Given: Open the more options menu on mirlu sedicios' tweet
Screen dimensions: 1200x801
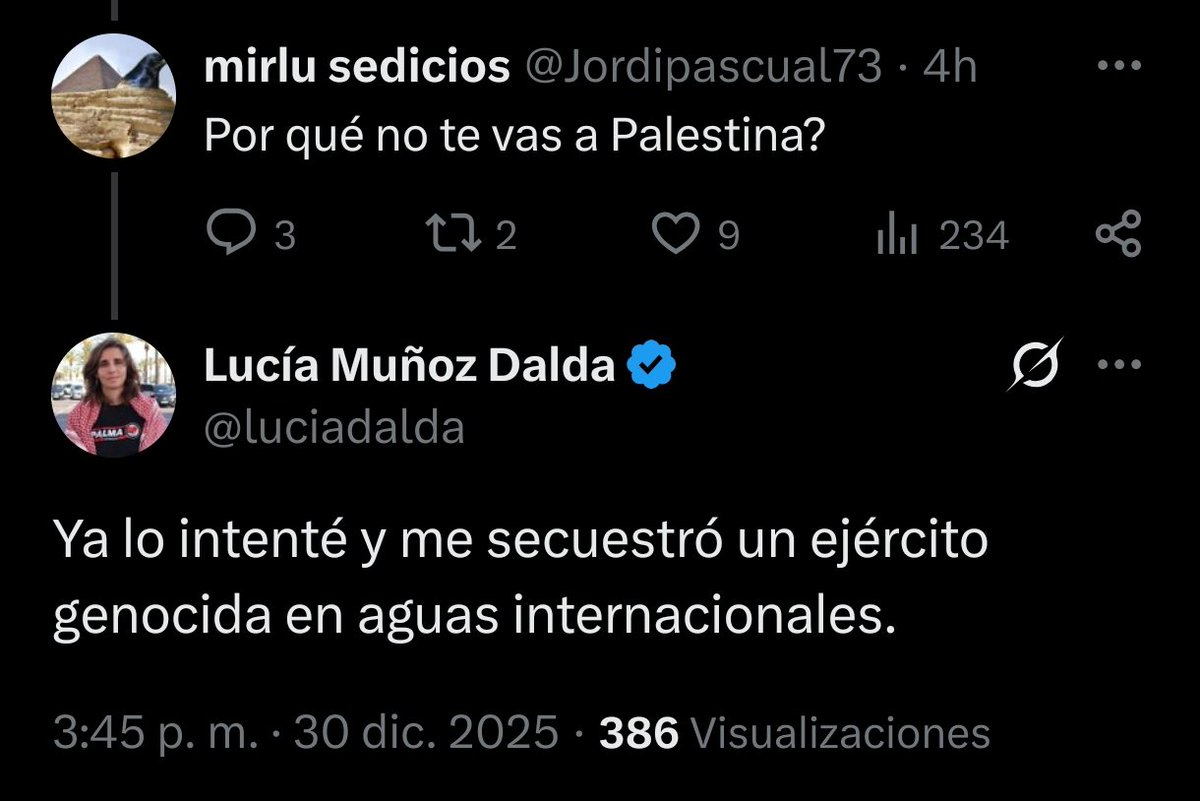Looking at the screenshot, I should pos(1118,66).
